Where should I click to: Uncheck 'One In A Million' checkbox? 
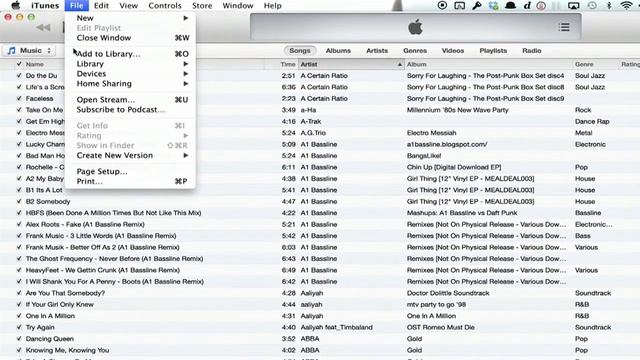point(19,316)
